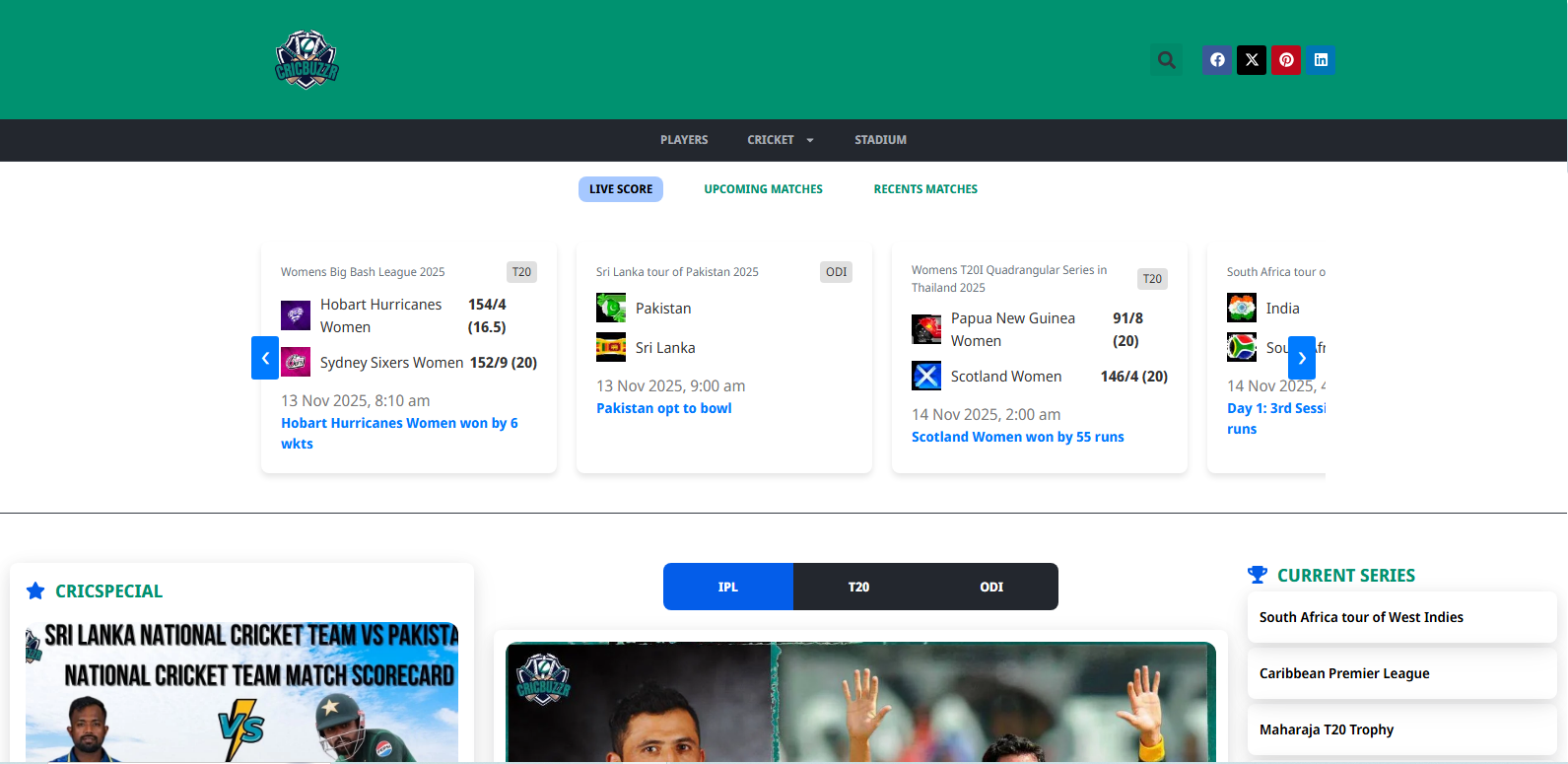Visit the LinkedIn social icon
Image resolution: width=1568 pixels, height=764 pixels.
1321,60
